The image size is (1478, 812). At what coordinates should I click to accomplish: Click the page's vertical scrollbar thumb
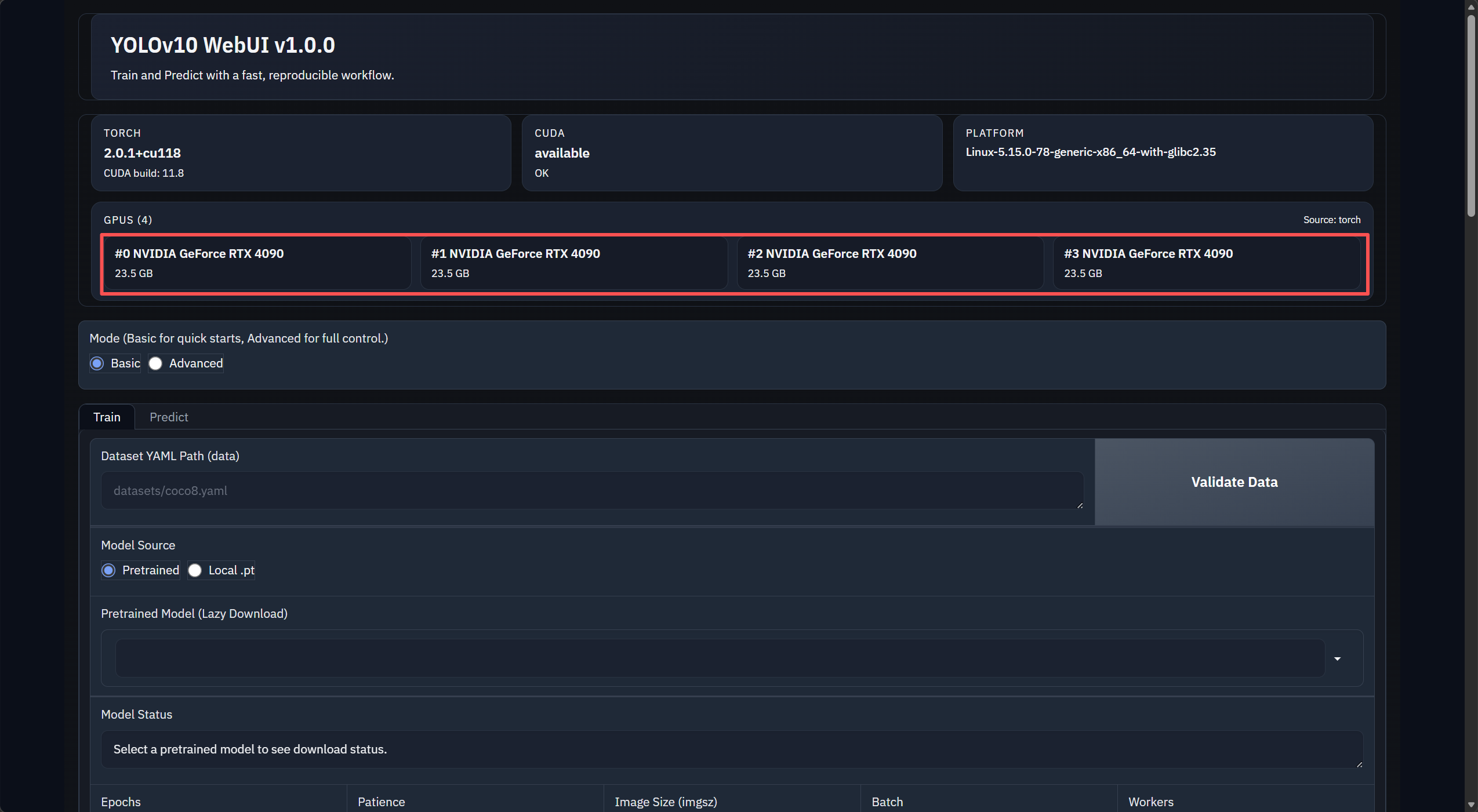(x=1471, y=116)
